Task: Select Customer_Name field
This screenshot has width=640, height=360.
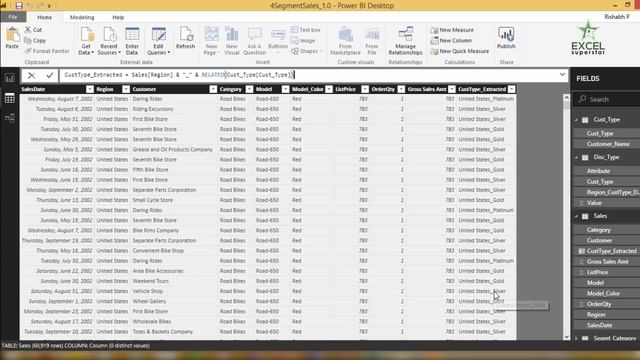Action: tap(608, 144)
